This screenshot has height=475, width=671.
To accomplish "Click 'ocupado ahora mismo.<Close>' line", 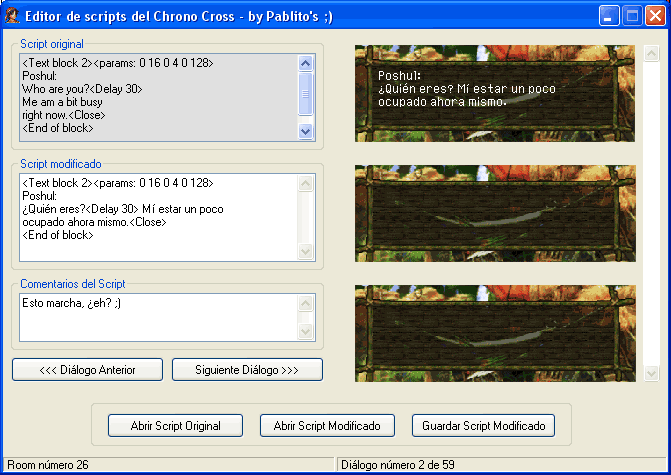I will click(x=94, y=222).
